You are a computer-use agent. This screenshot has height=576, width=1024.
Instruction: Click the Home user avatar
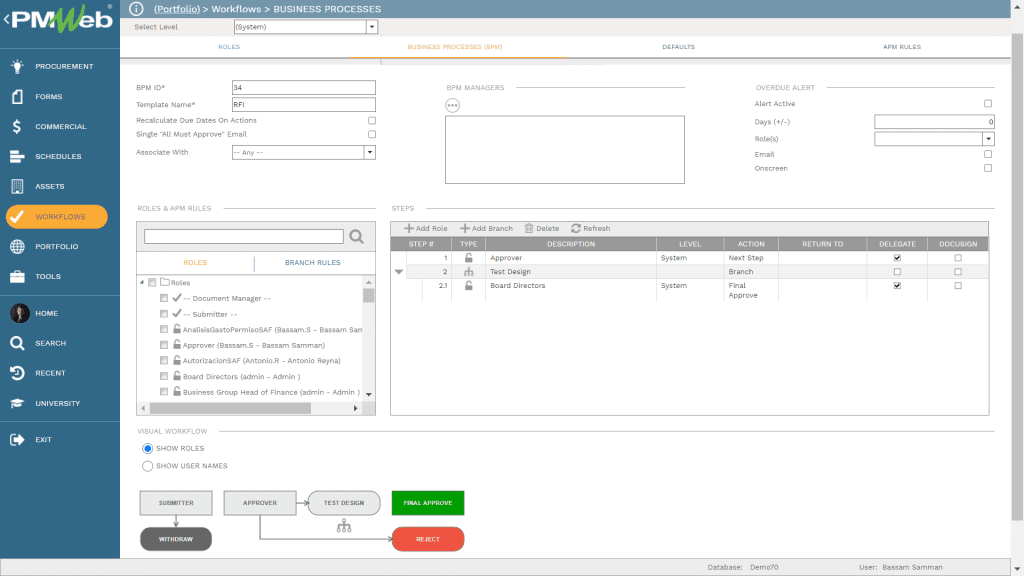click(20, 313)
